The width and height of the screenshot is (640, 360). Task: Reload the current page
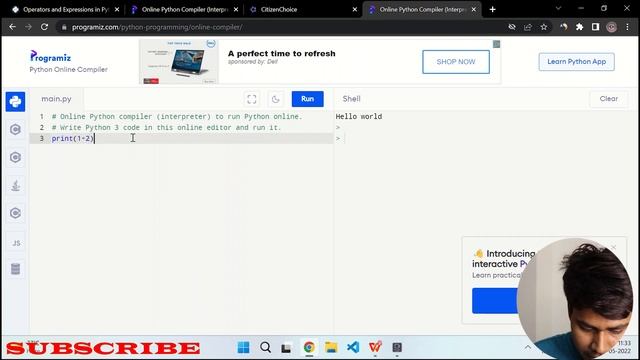pyautogui.click(x=44, y=27)
